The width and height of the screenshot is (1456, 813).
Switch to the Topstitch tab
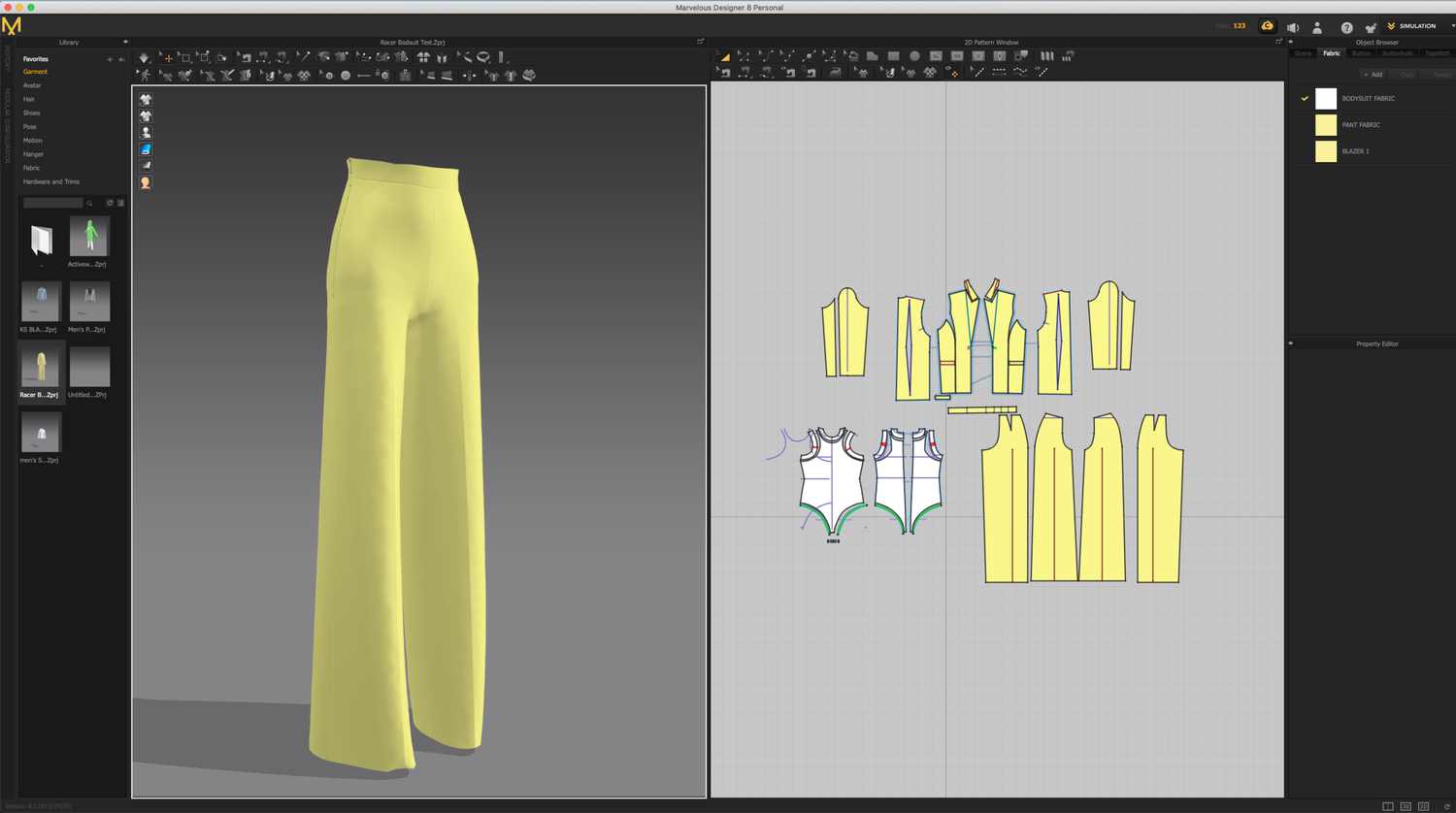point(1438,53)
